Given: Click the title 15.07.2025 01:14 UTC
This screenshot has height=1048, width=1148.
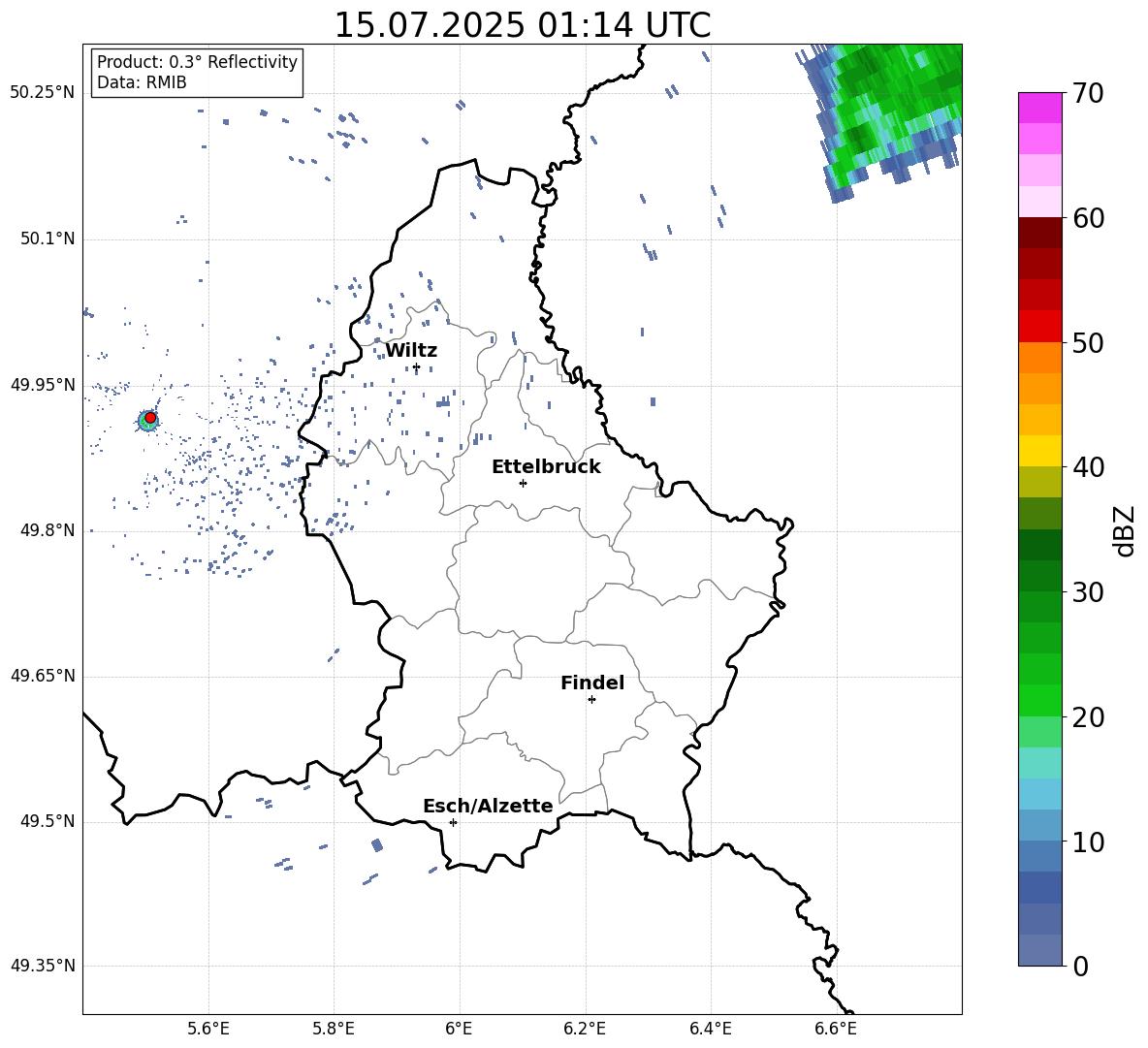Looking at the screenshot, I should pos(523,25).
